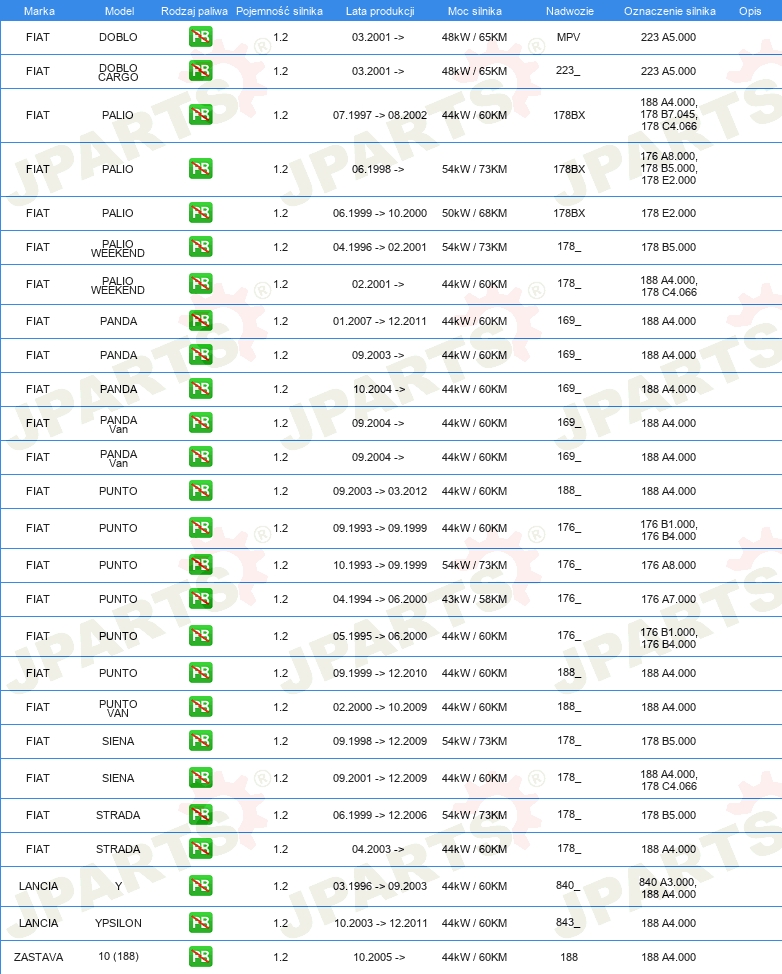Select the 843_ body code cell
Screen dimensions: 782x974
pos(568,922)
